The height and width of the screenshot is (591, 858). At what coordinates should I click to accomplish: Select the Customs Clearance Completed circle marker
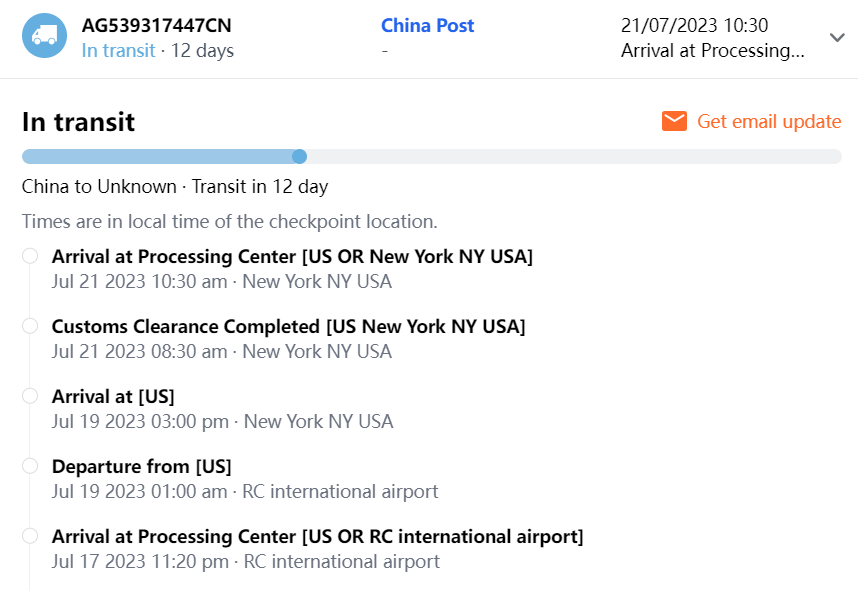[x=30, y=326]
